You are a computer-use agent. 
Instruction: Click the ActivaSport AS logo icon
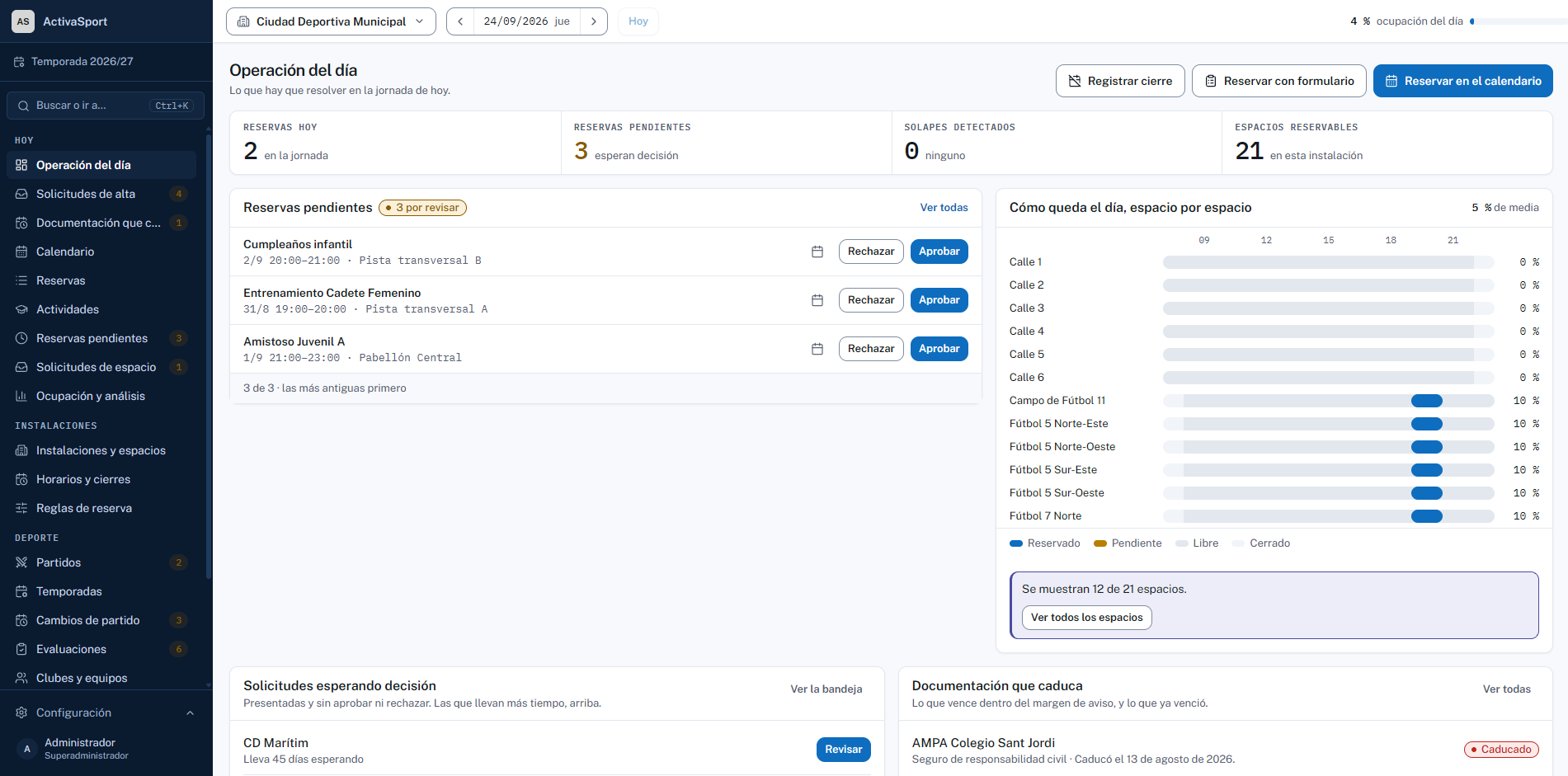pyautogui.click(x=23, y=21)
